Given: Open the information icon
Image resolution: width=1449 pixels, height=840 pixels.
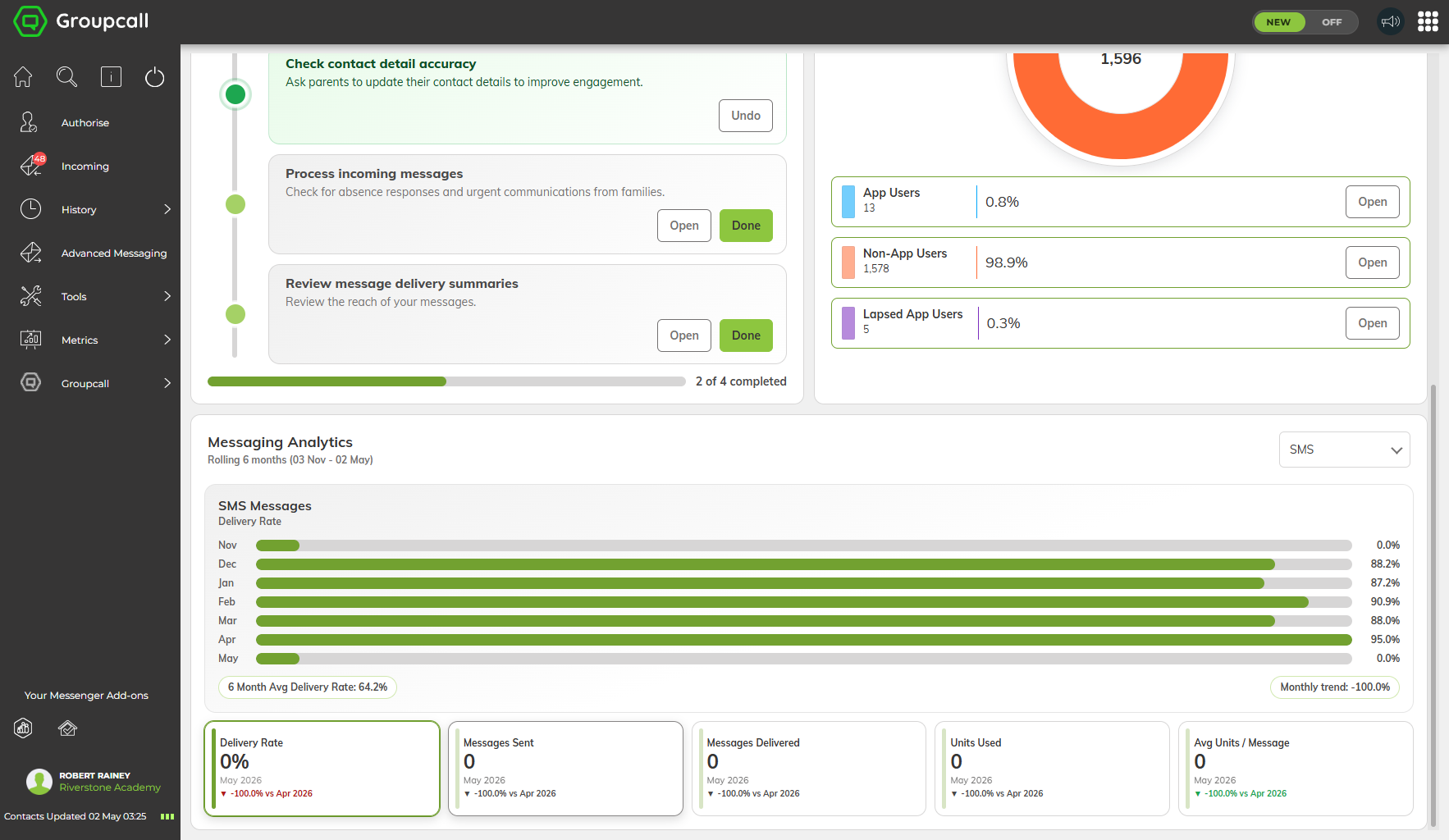Looking at the screenshot, I should coord(111,77).
